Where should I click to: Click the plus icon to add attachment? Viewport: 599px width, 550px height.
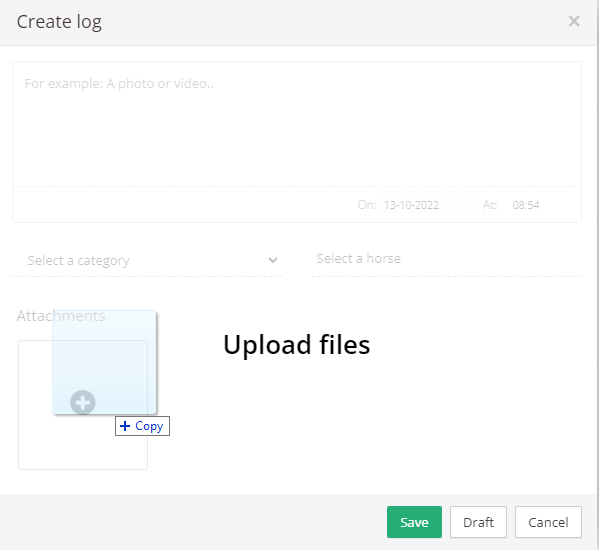[x=83, y=402]
